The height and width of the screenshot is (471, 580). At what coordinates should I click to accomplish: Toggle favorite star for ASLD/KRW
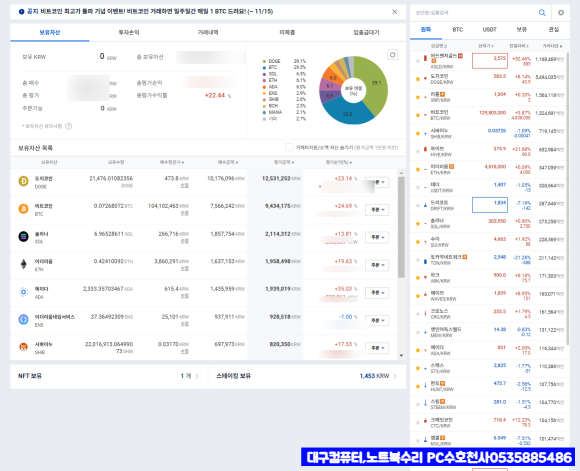coord(418,61)
